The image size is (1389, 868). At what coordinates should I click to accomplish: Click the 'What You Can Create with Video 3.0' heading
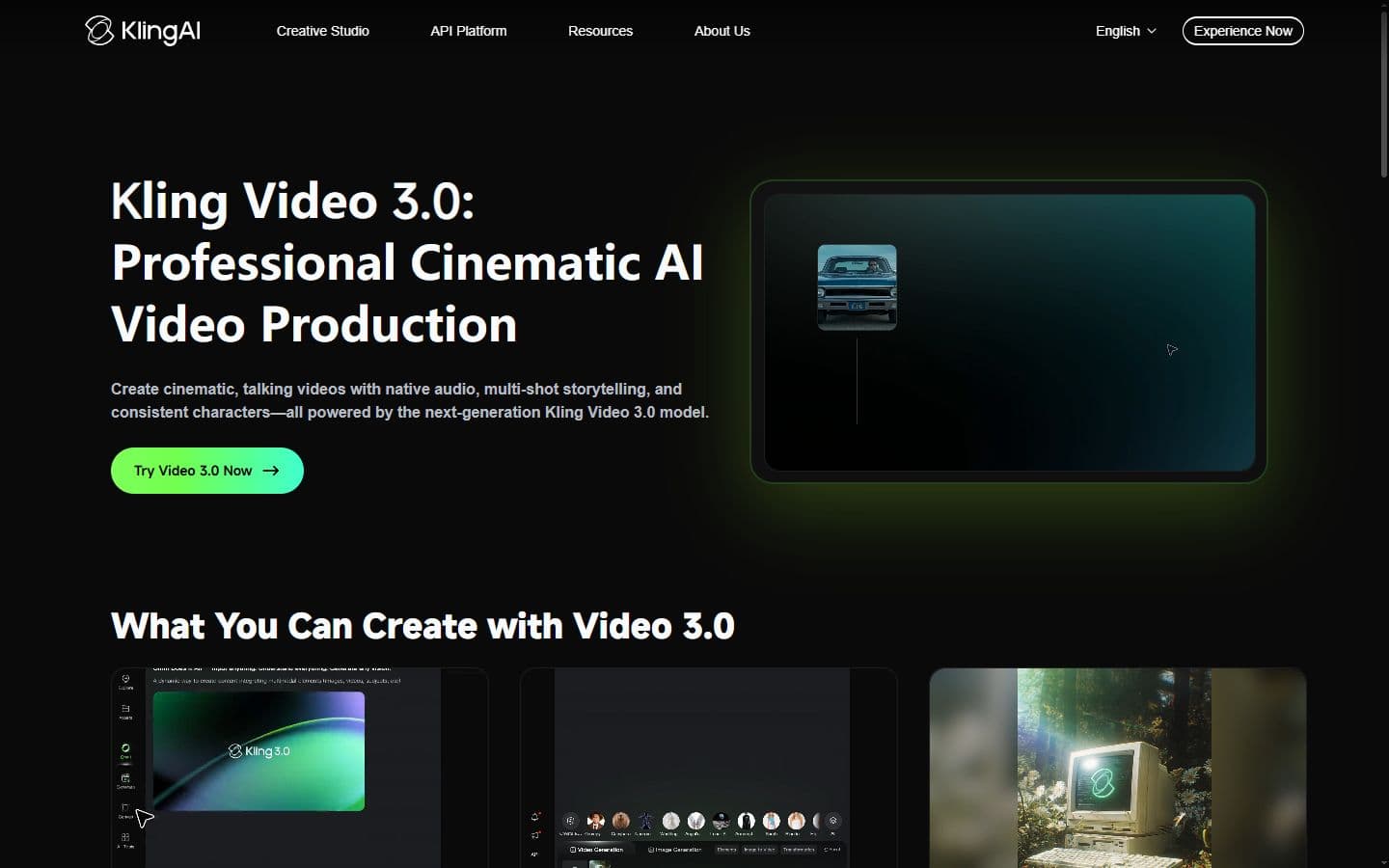click(422, 626)
